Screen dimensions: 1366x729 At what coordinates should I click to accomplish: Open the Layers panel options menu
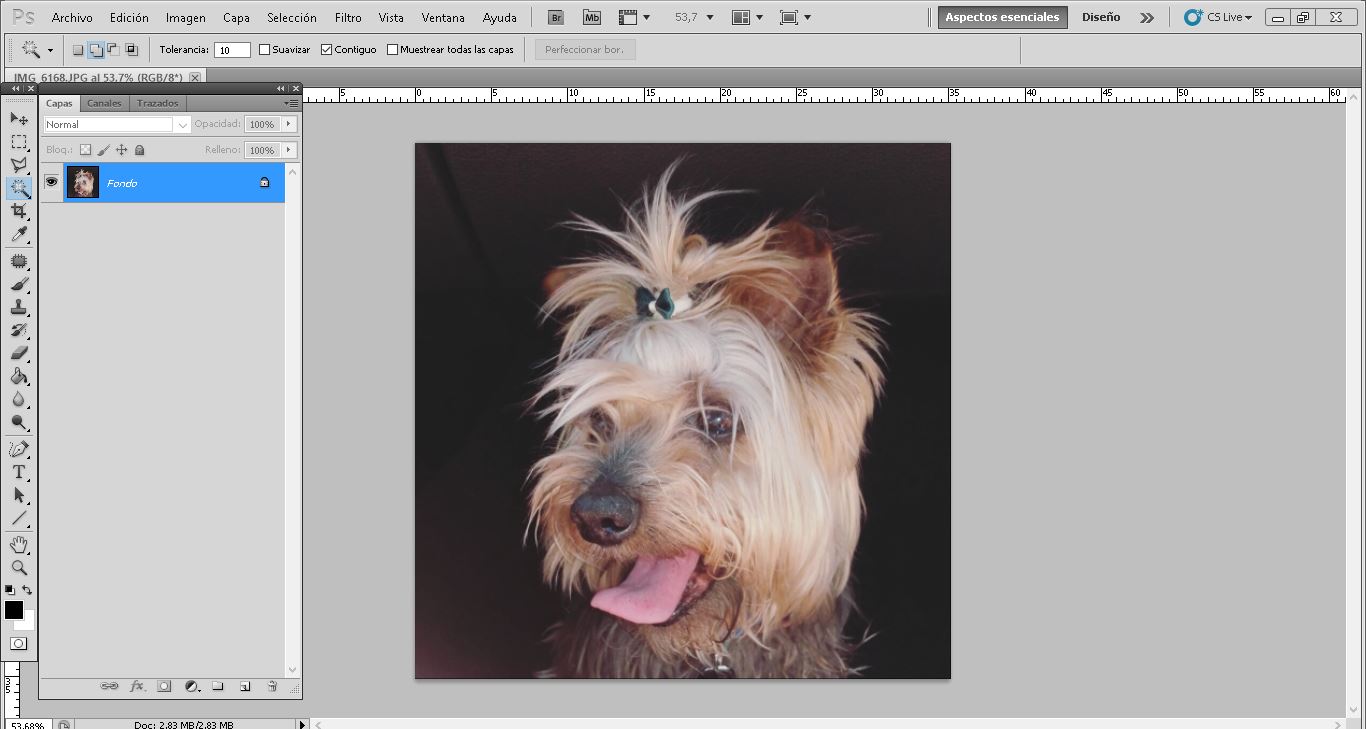[292, 103]
